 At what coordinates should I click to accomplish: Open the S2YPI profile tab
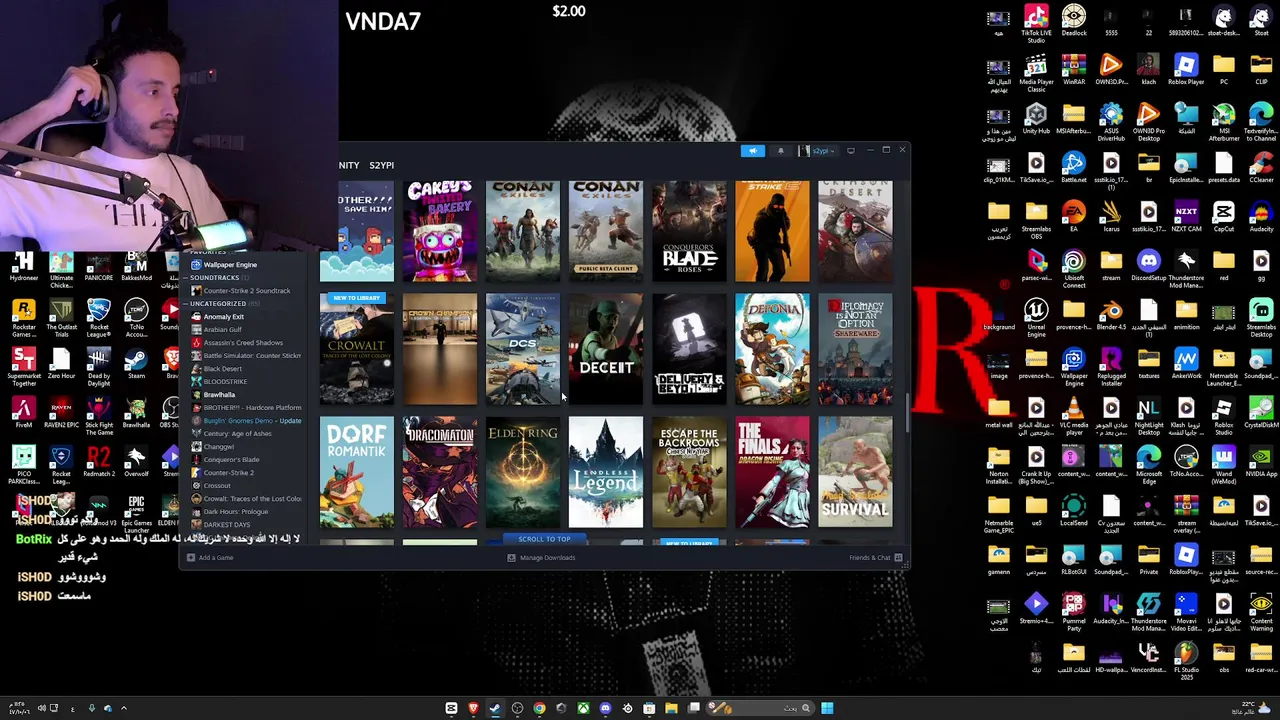click(x=381, y=165)
